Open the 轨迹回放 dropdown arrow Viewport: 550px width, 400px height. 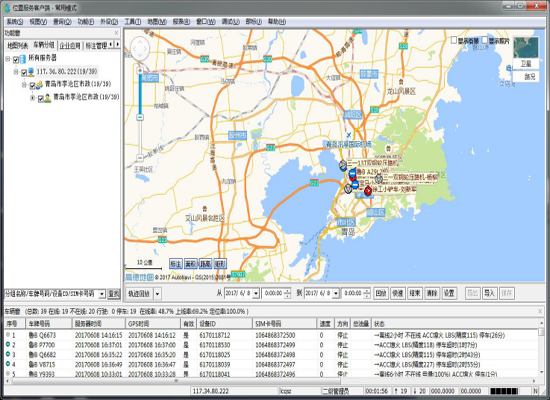pyautogui.click(x=157, y=294)
